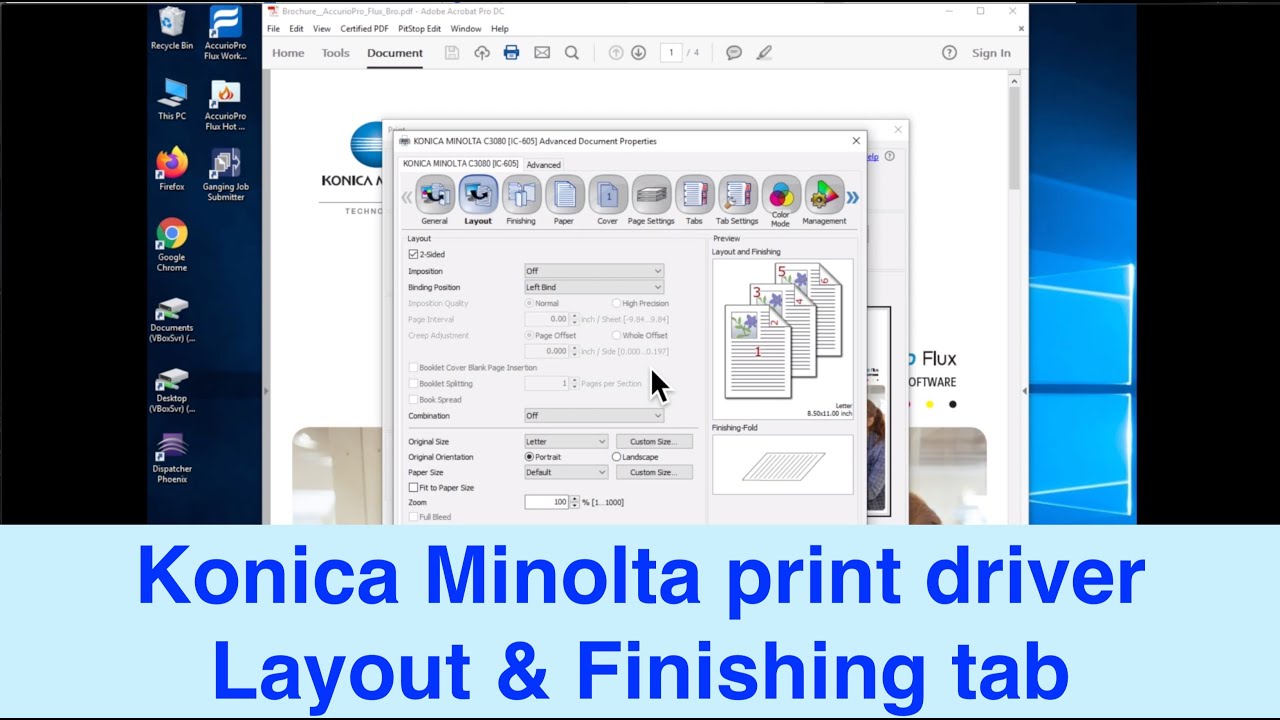The width and height of the screenshot is (1280, 720).
Task: Click the Zoom percentage input field
Action: click(x=547, y=502)
